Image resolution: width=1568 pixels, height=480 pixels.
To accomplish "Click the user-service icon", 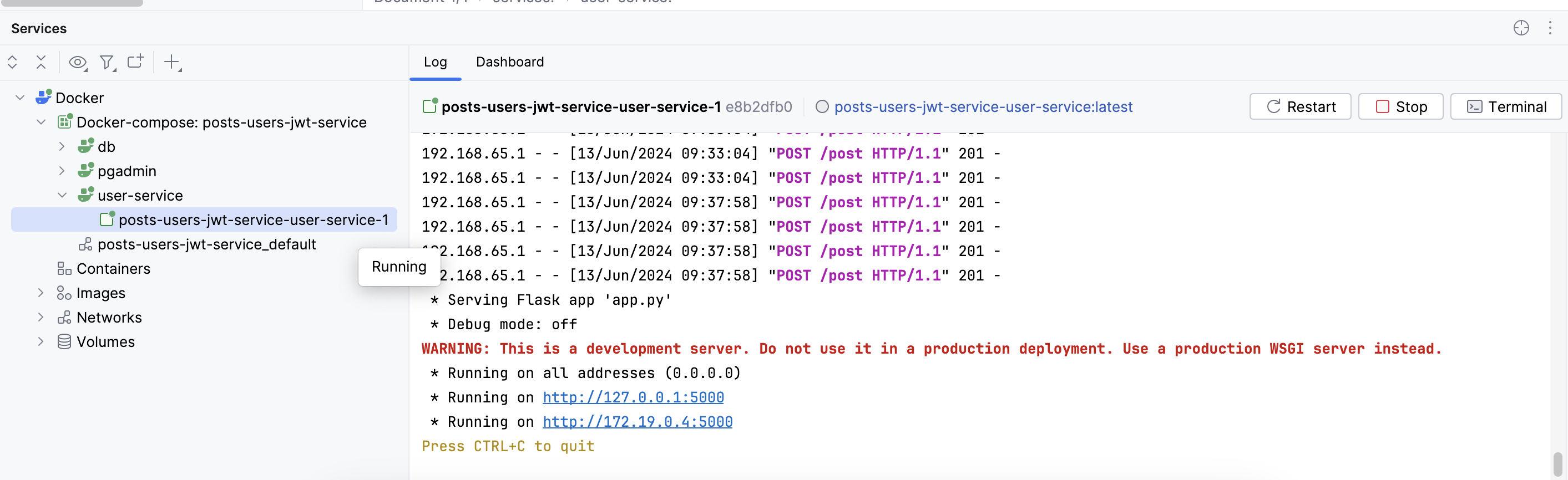I will point(86,195).
